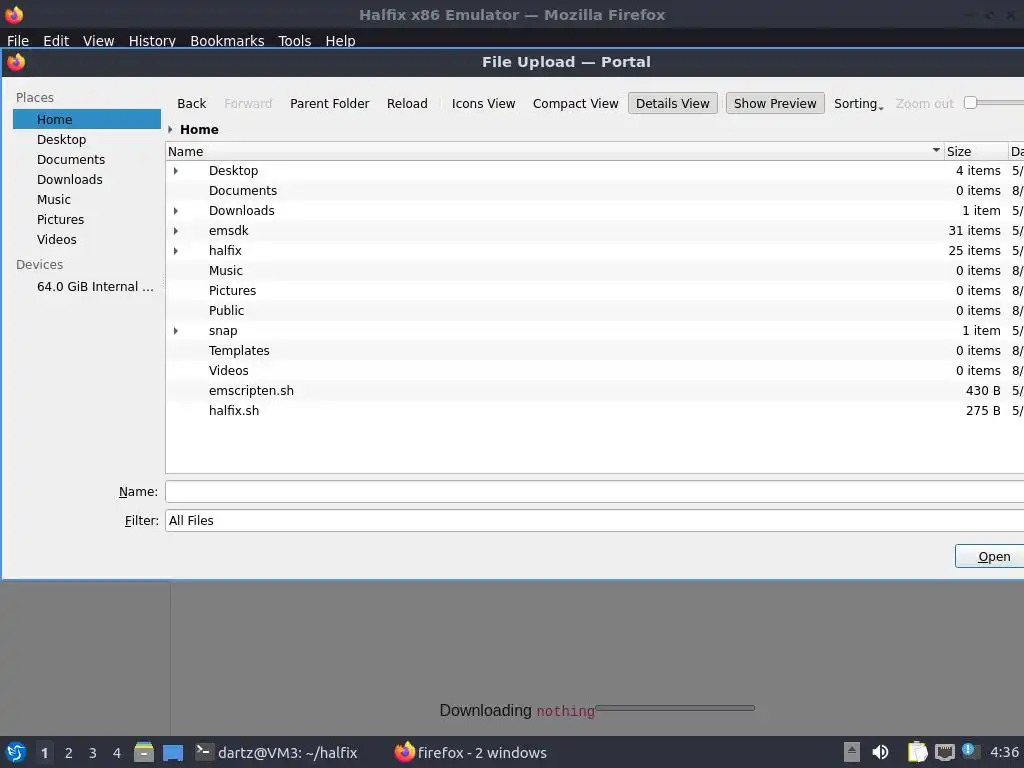This screenshot has width=1024, height=768.
Task: Select the Templates folder row
Action: [594, 351]
